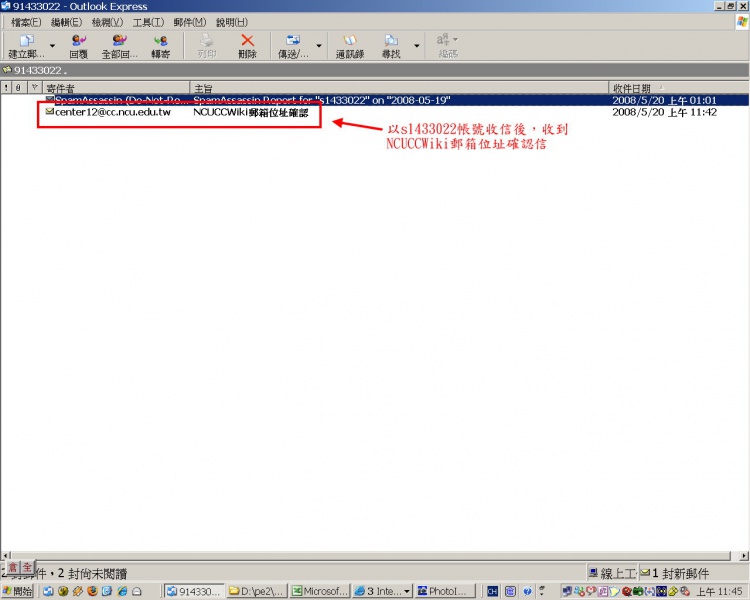Image resolution: width=750 pixels, height=600 pixels.
Task: Click the Reply toolbar icon
Action: pyautogui.click(x=78, y=45)
